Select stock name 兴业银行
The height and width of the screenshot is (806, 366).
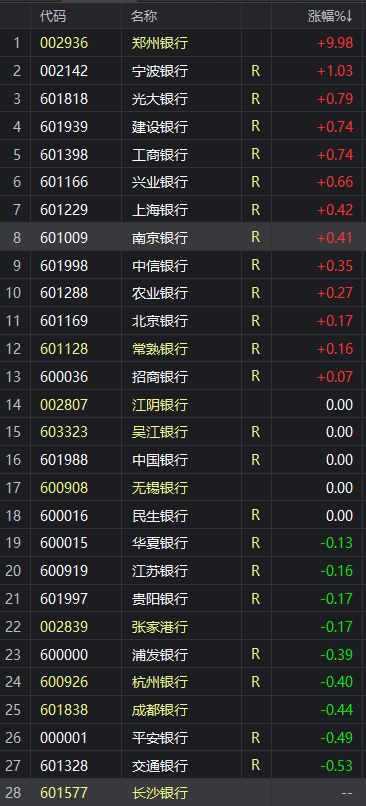pos(160,182)
